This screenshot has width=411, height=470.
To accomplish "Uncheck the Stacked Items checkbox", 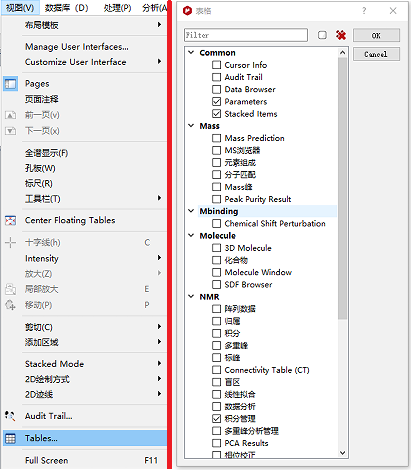I will tap(216, 114).
